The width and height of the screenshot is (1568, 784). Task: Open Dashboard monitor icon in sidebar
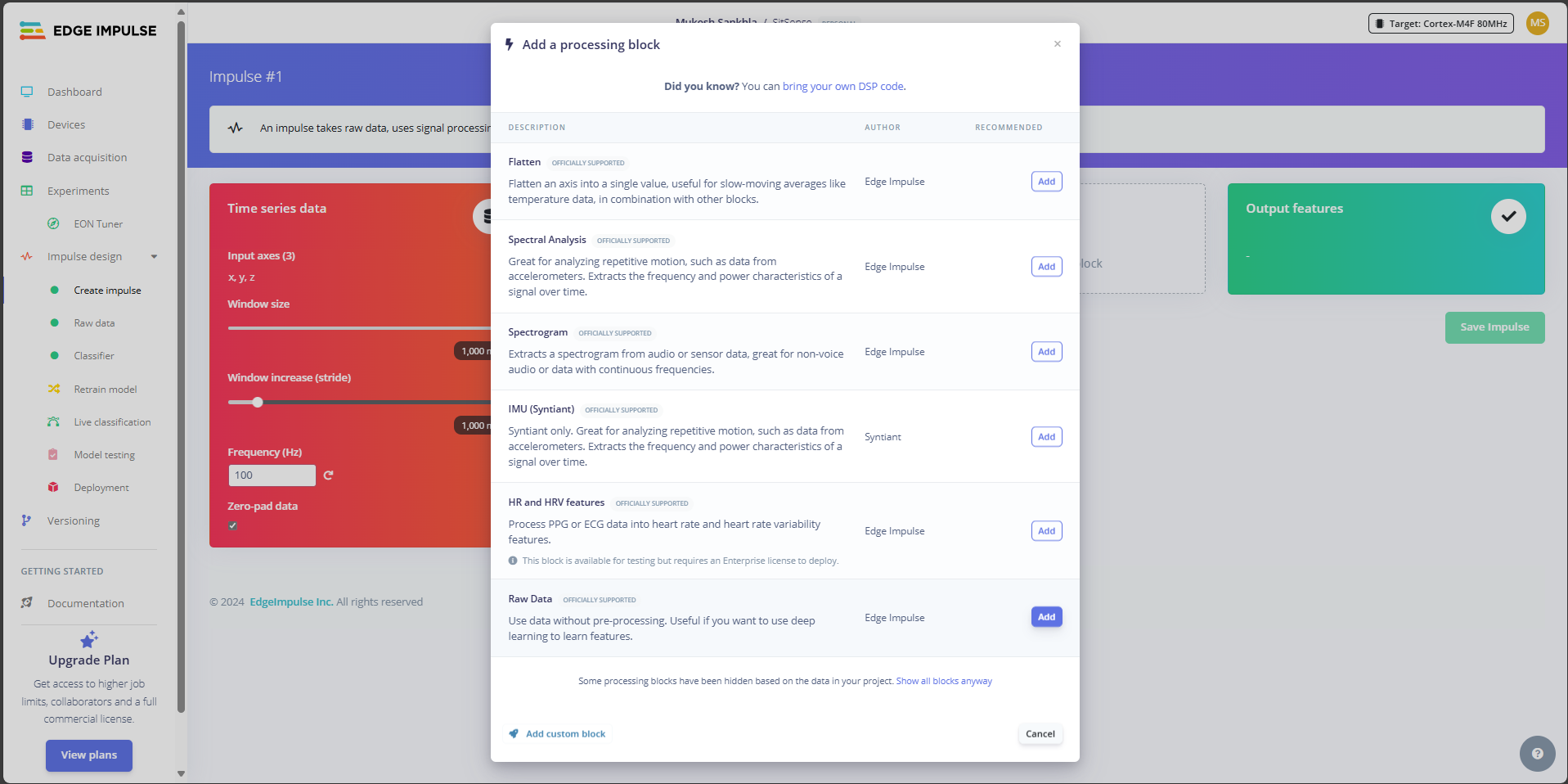[27, 92]
